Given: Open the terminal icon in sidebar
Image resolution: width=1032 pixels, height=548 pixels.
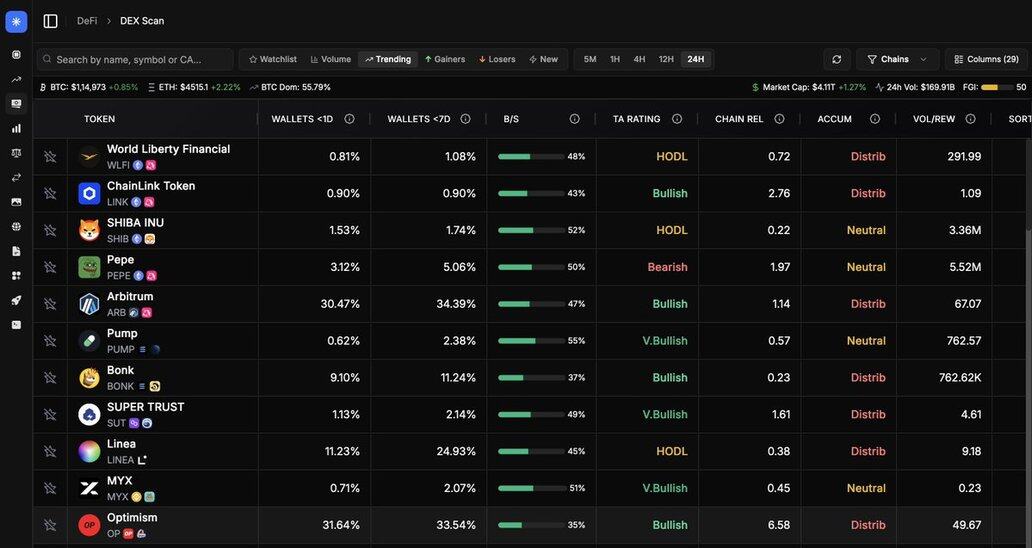Looking at the screenshot, I should [16, 324].
